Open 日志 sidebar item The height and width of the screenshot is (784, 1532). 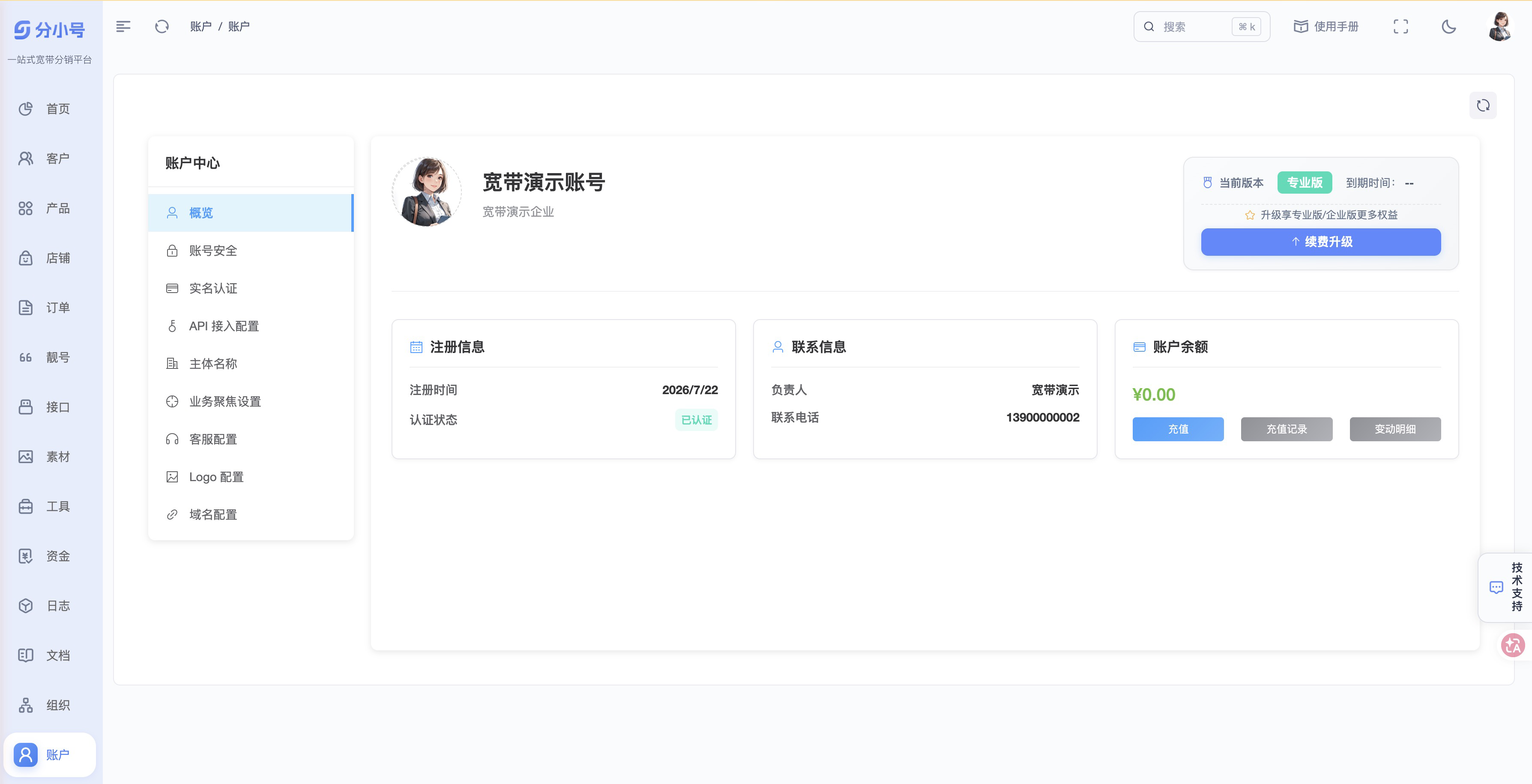pyautogui.click(x=51, y=605)
